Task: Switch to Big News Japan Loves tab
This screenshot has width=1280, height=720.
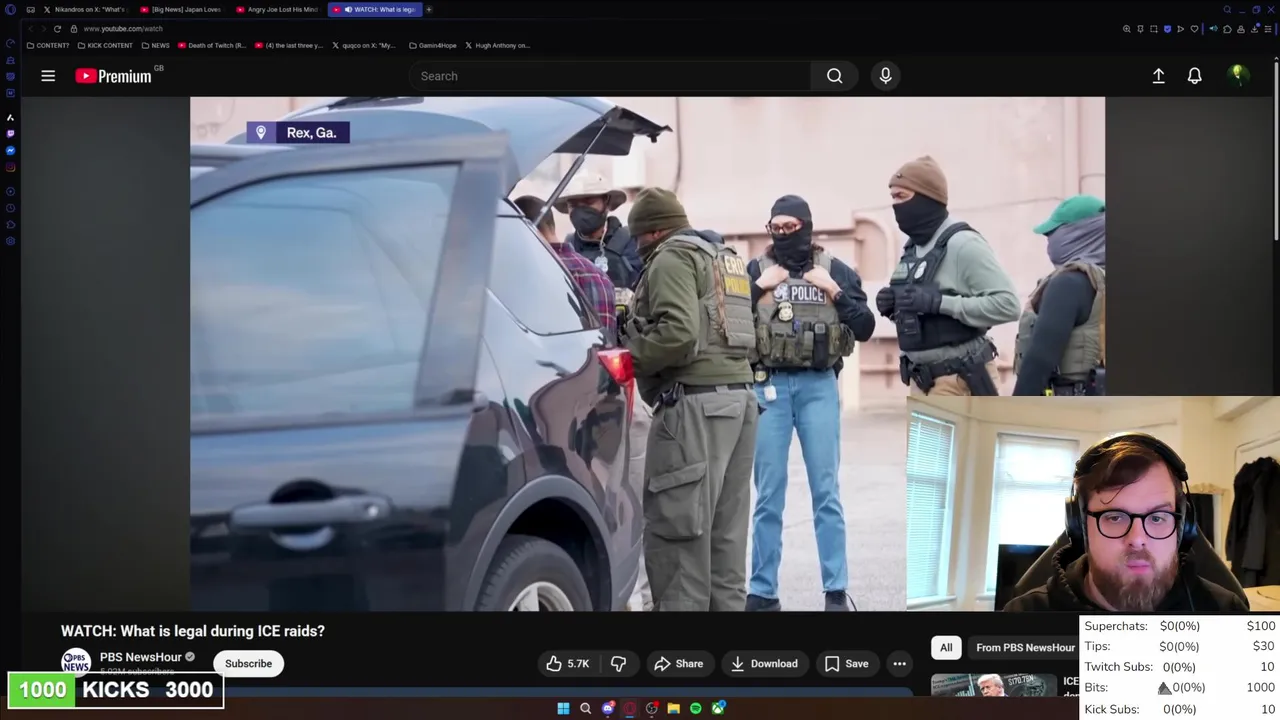Action: click(x=181, y=9)
